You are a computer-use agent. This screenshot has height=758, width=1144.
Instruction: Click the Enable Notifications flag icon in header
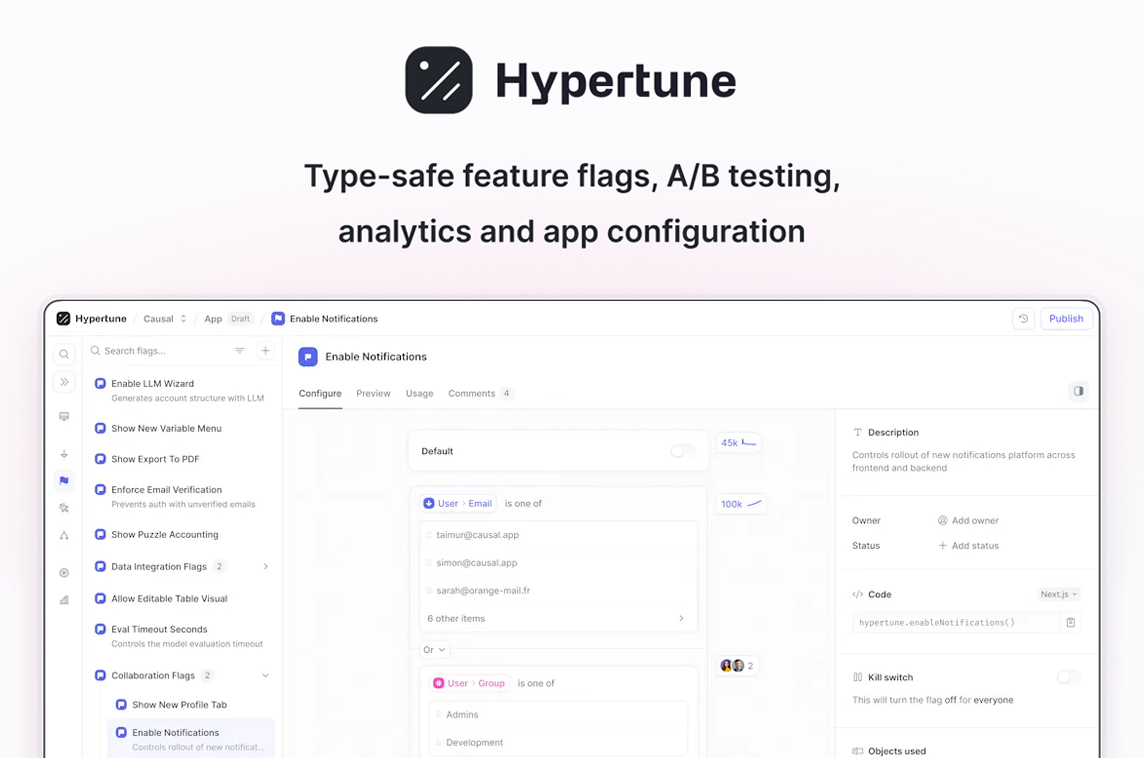(308, 357)
